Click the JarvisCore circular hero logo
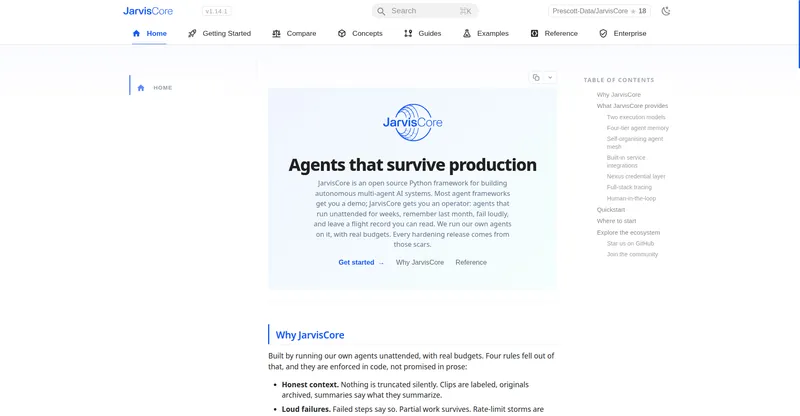The width and height of the screenshot is (800, 416). point(413,123)
